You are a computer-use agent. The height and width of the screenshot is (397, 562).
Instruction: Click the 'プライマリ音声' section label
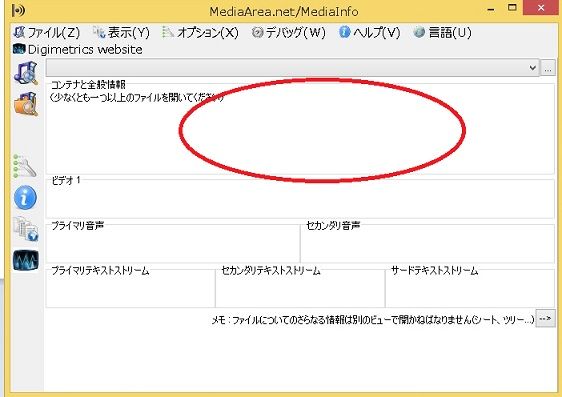77,225
